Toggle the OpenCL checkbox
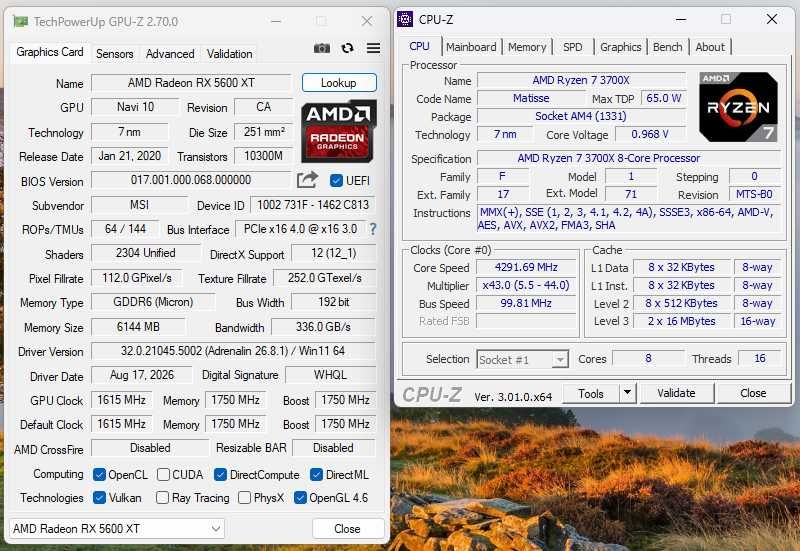The image size is (800, 551). (99, 474)
